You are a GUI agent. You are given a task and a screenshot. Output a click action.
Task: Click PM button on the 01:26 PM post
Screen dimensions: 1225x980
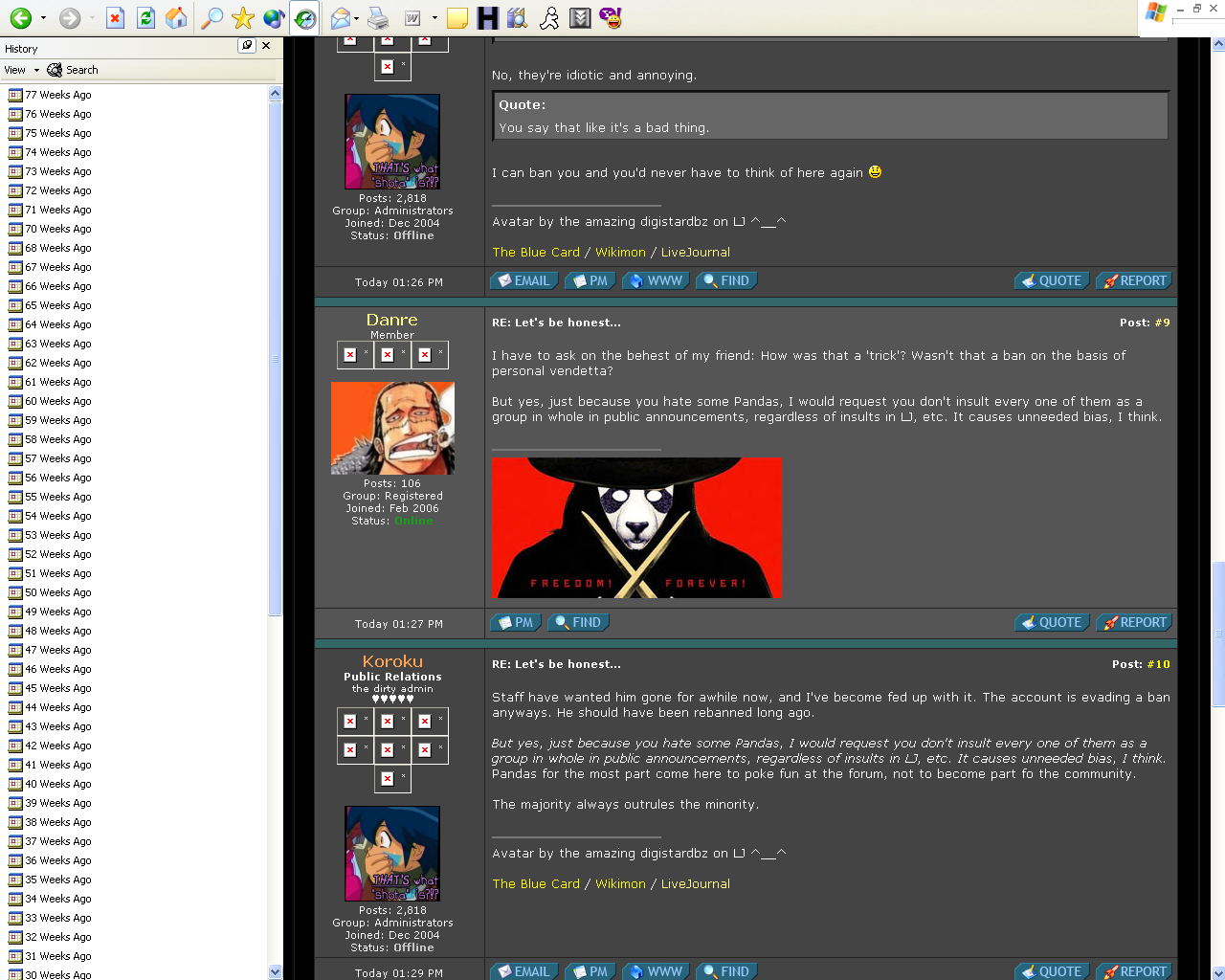[590, 280]
